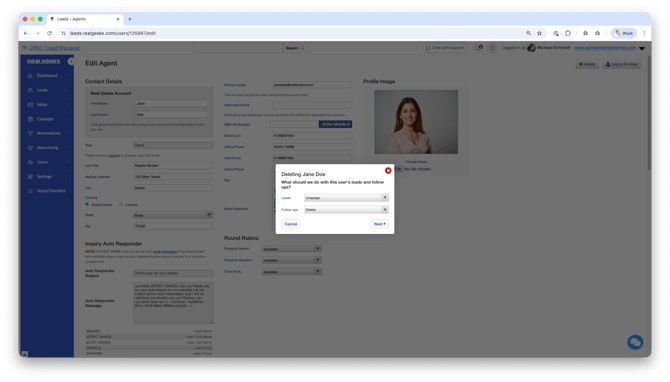This screenshot has width=670, height=382.
Task: Click the browser zoom magnifier icon
Action: coord(529,33)
